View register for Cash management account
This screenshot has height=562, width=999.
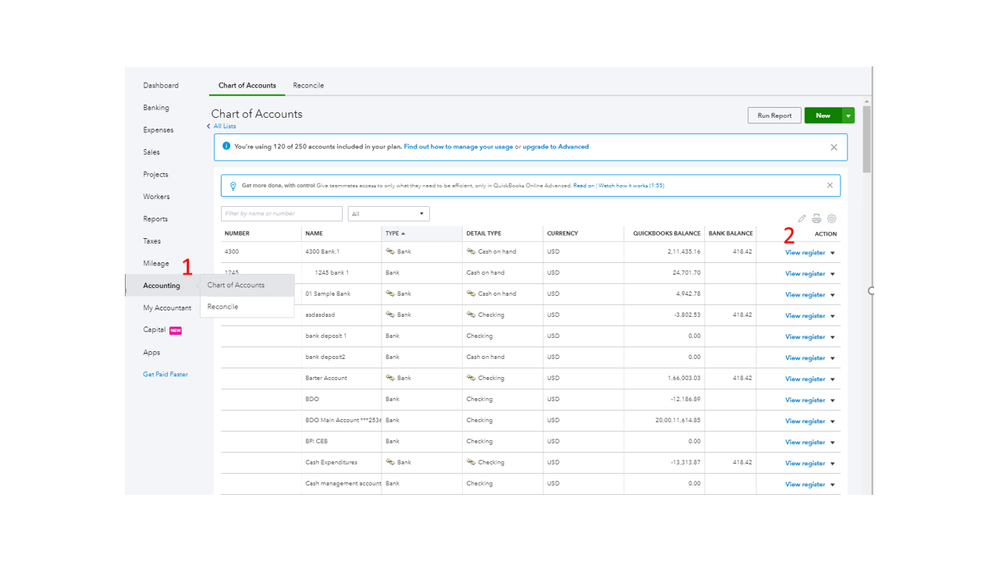click(x=805, y=484)
